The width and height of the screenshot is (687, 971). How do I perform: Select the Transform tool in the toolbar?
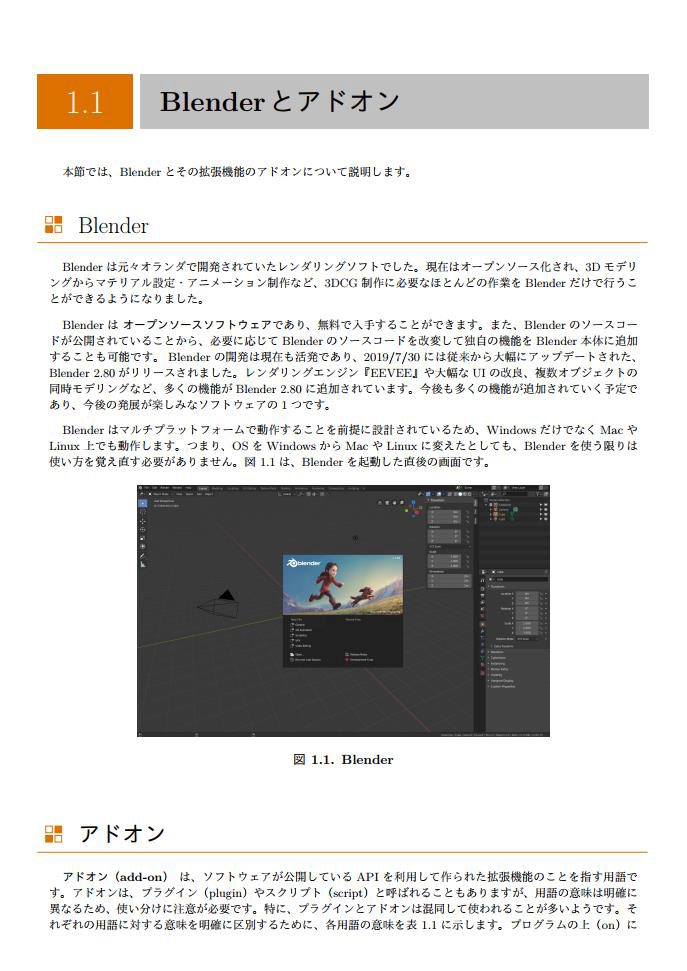click(x=142, y=546)
